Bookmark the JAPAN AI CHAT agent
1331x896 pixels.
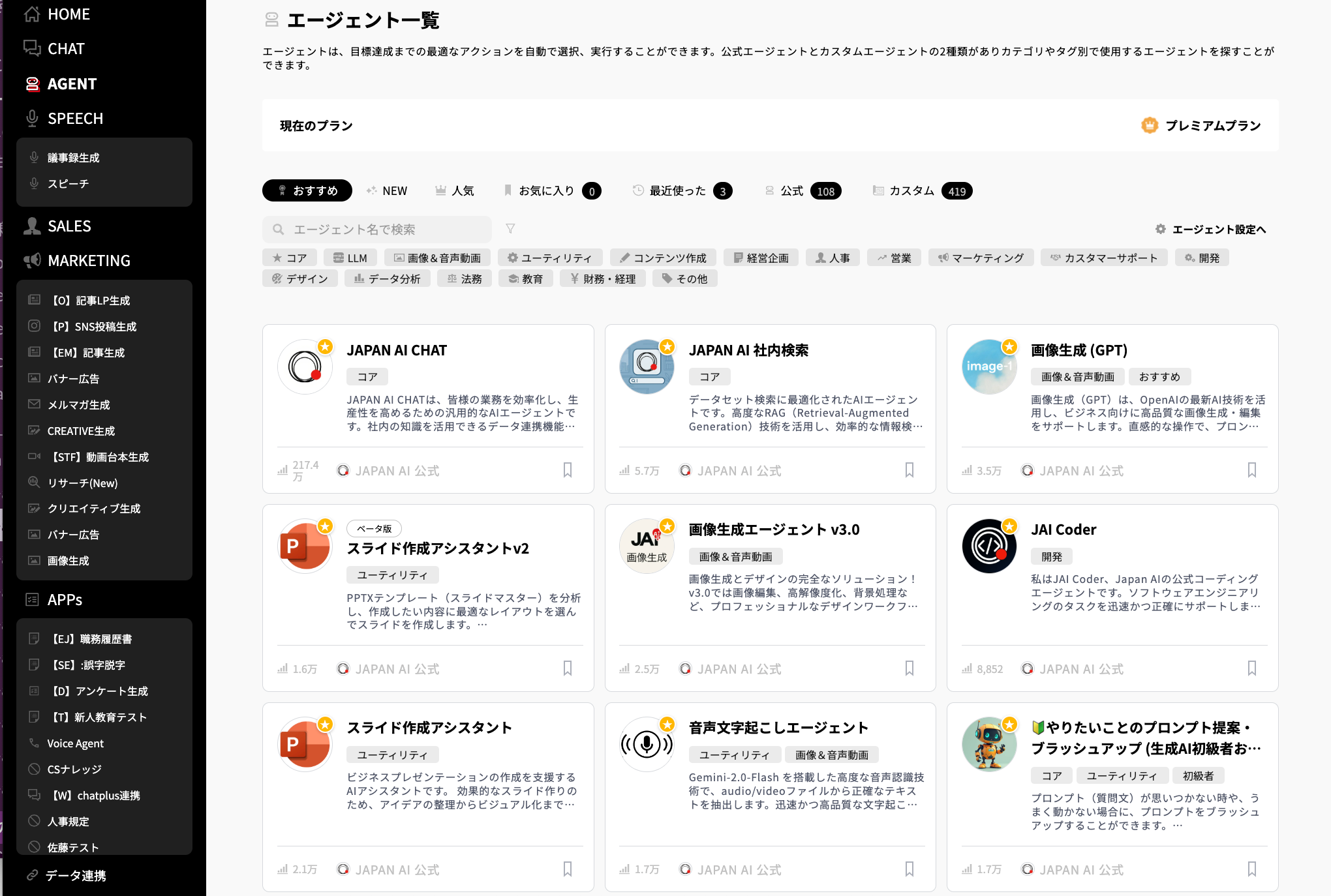pos(567,470)
